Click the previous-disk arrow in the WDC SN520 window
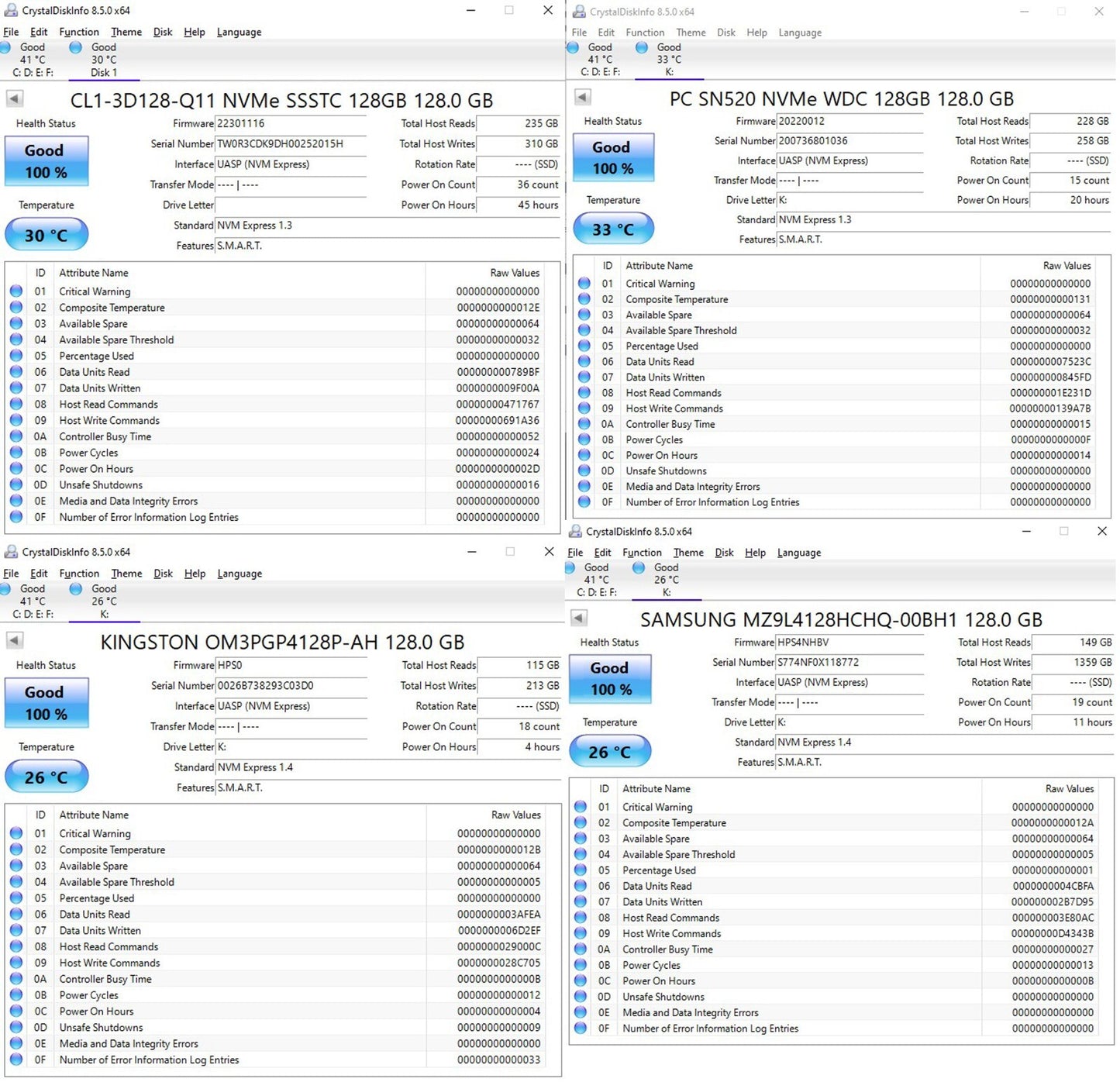1120x1082 pixels. point(583,97)
